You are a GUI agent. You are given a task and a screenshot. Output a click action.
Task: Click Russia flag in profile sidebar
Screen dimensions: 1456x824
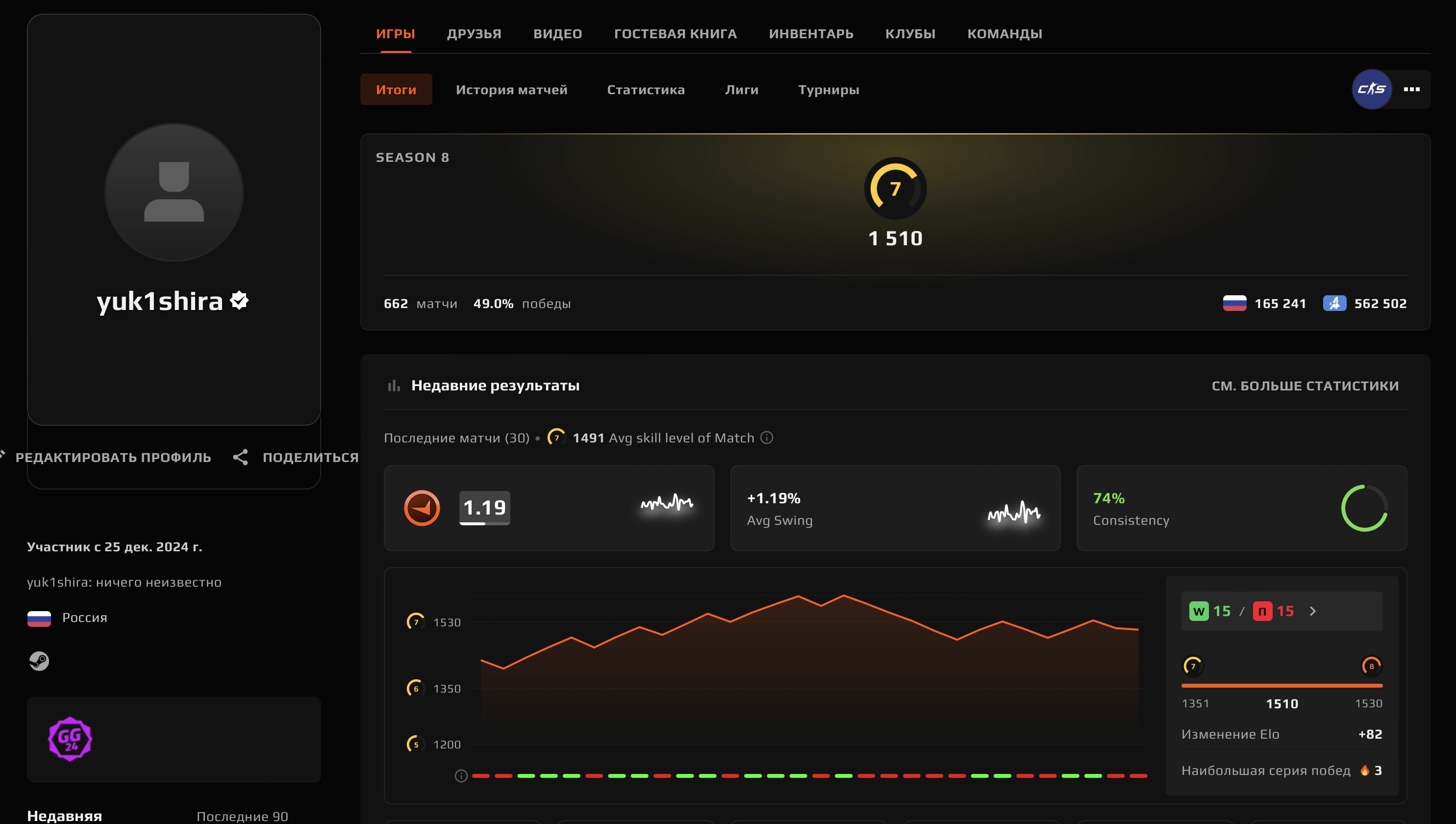[x=39, y=618]
